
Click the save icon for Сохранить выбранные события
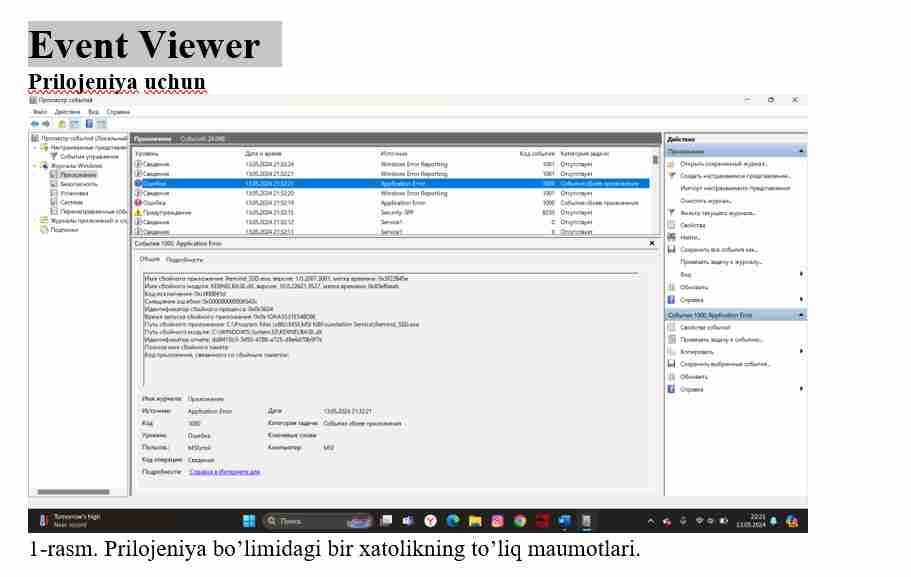672,364
